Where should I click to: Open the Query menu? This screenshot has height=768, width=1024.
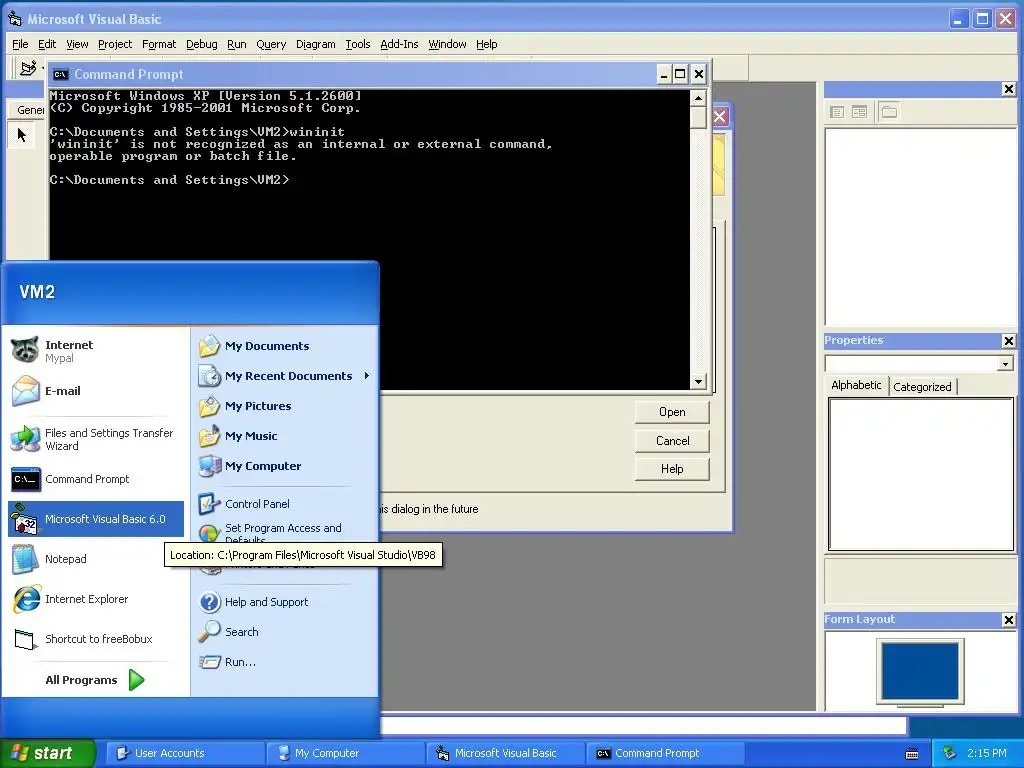(x=271, y=44)
